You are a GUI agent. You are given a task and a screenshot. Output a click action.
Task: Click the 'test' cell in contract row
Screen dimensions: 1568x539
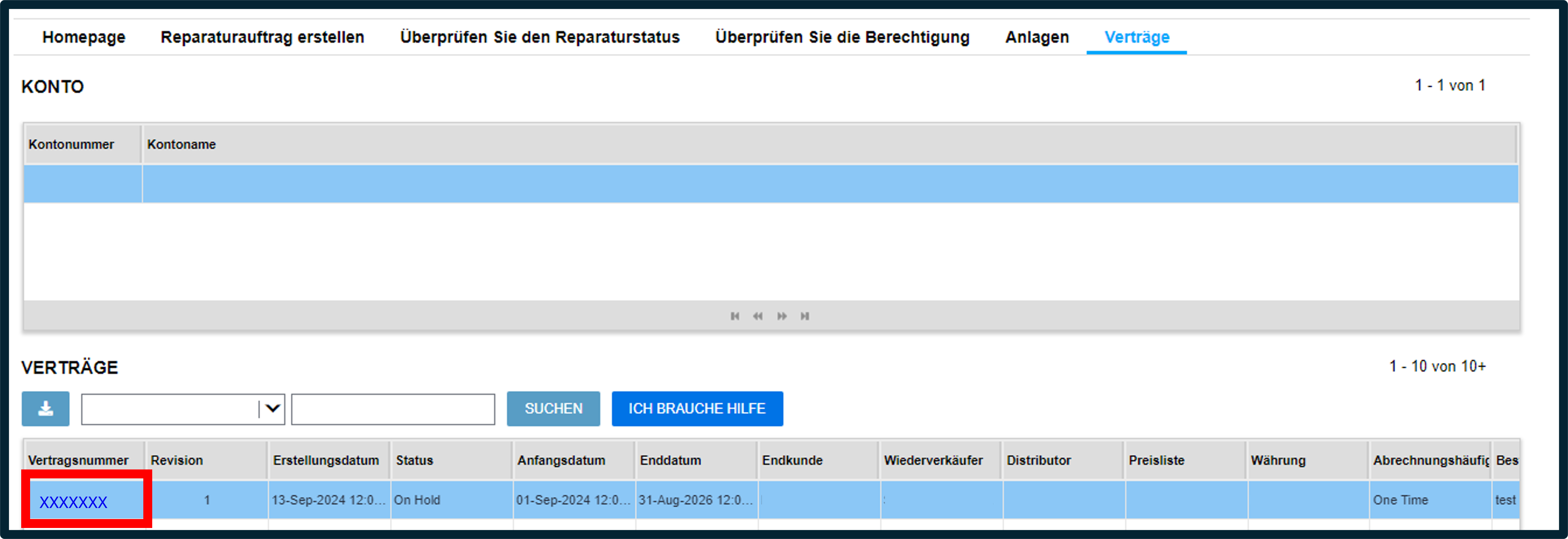(x=1506, y=500)
